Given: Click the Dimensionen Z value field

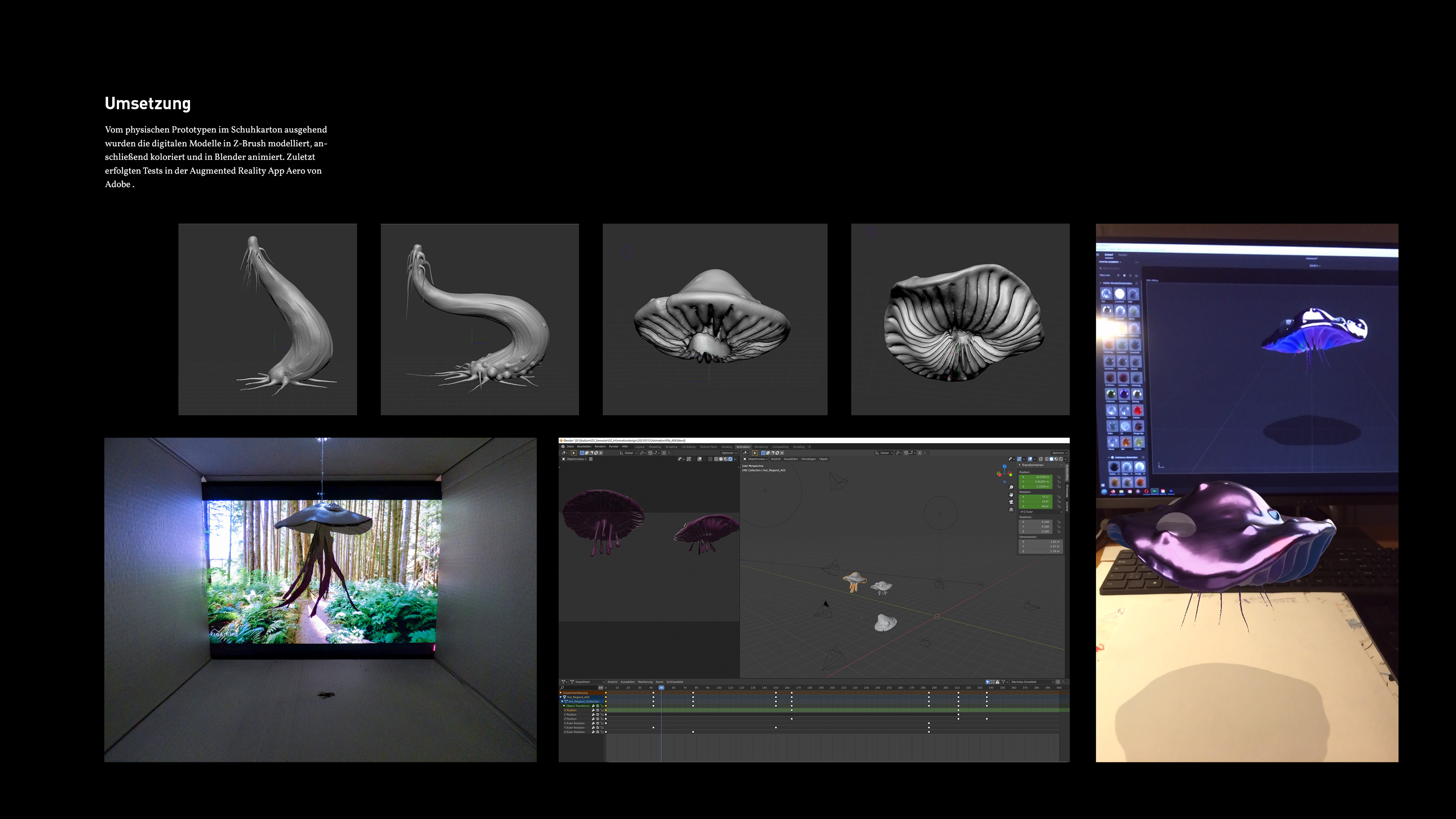Looking at the screenshot, I should pyautogui.click(x=1041, y=552).
